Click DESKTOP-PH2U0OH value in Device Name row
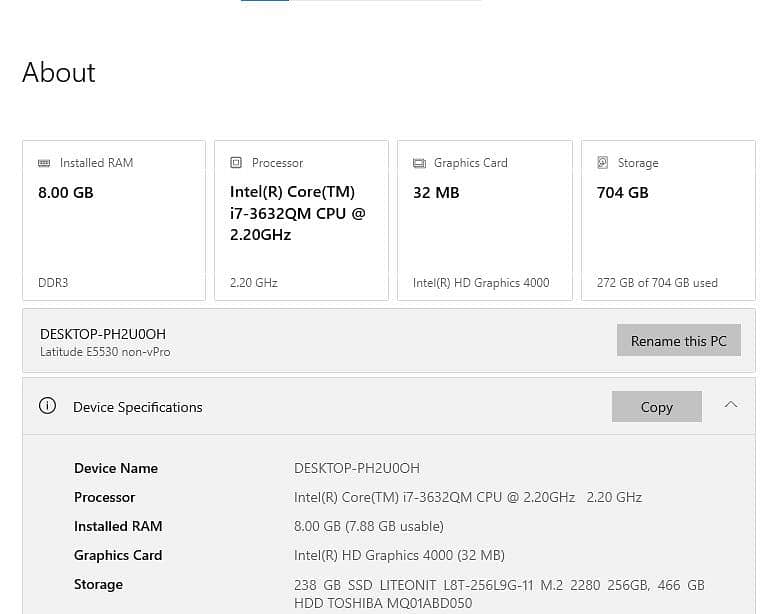This screenshot has height=614, width=772. point(356,468)
